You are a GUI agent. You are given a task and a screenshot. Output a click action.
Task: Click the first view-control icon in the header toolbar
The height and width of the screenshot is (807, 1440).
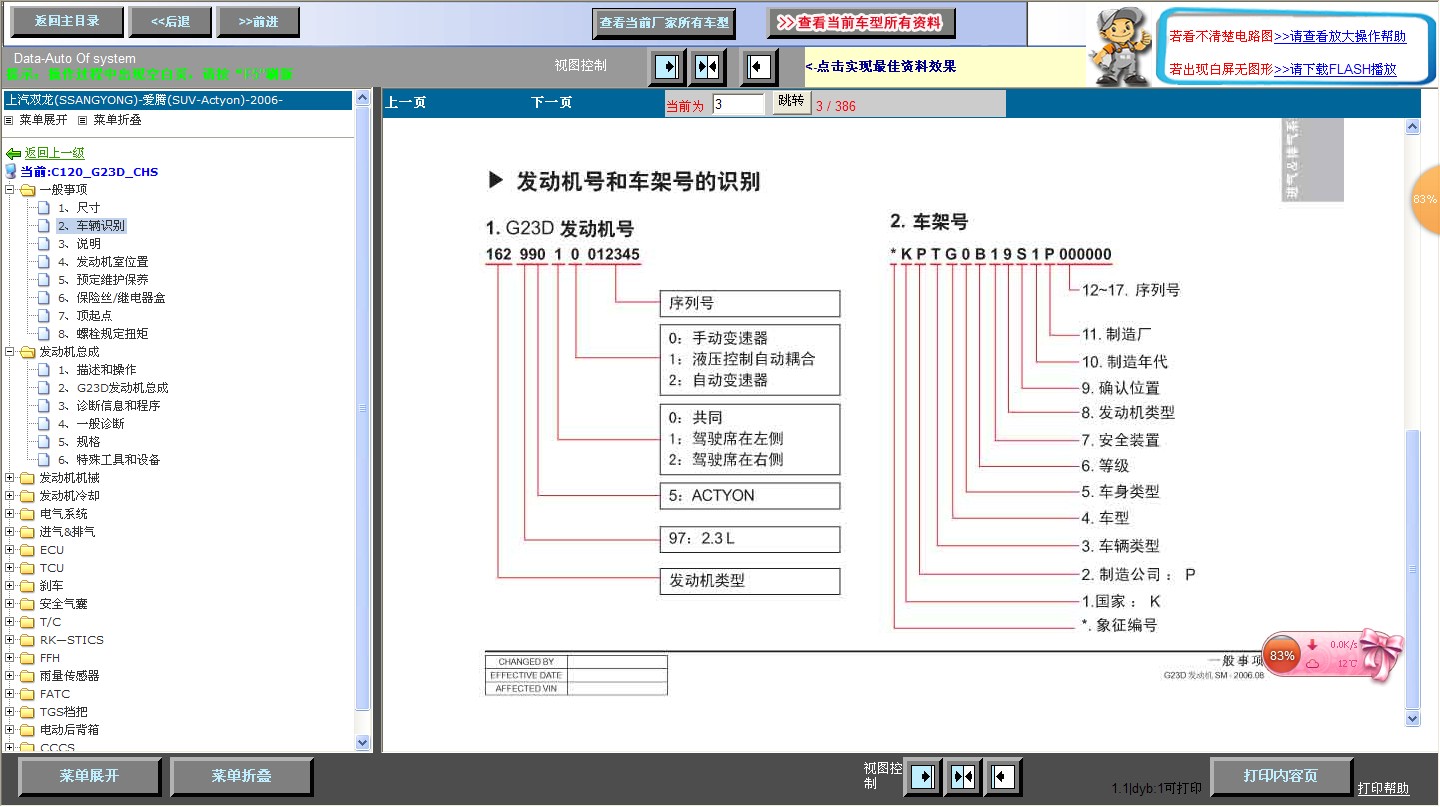(x=666, y=67)
